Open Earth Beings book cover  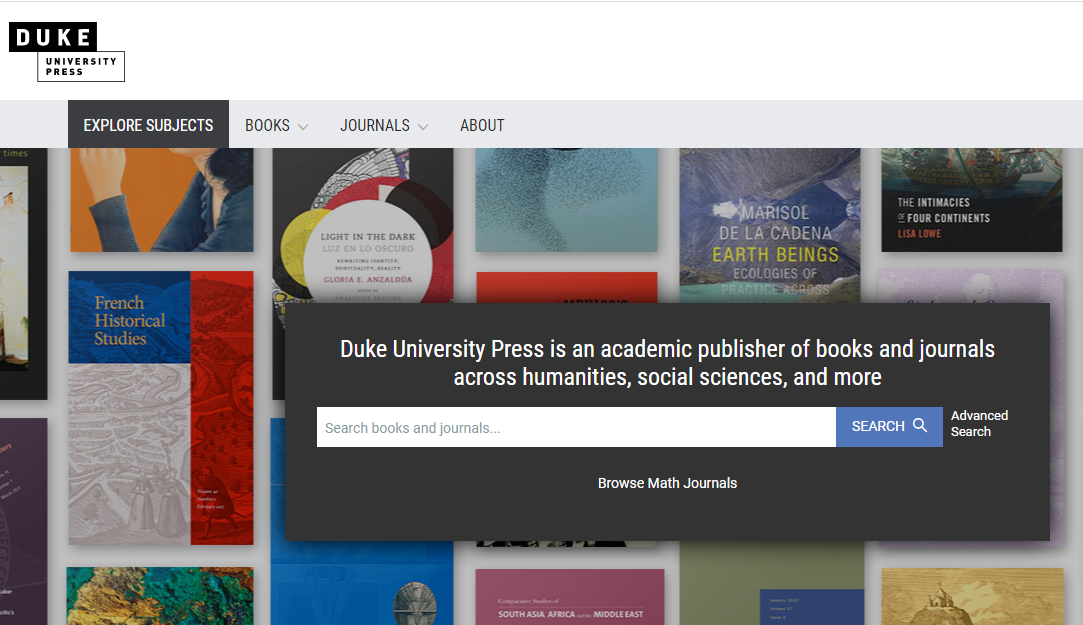pos(769,226)
